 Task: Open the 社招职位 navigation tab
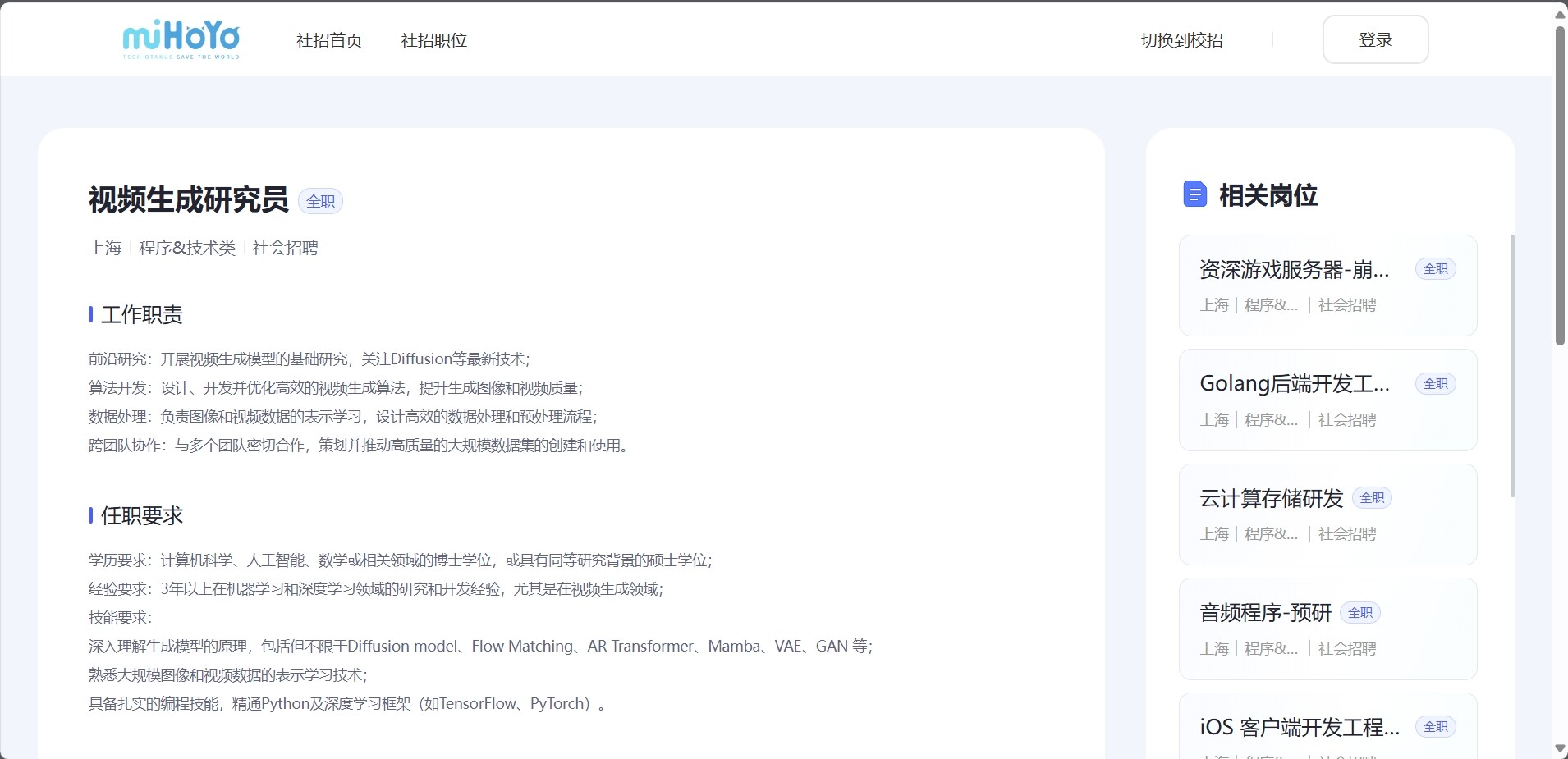[433, 40]
